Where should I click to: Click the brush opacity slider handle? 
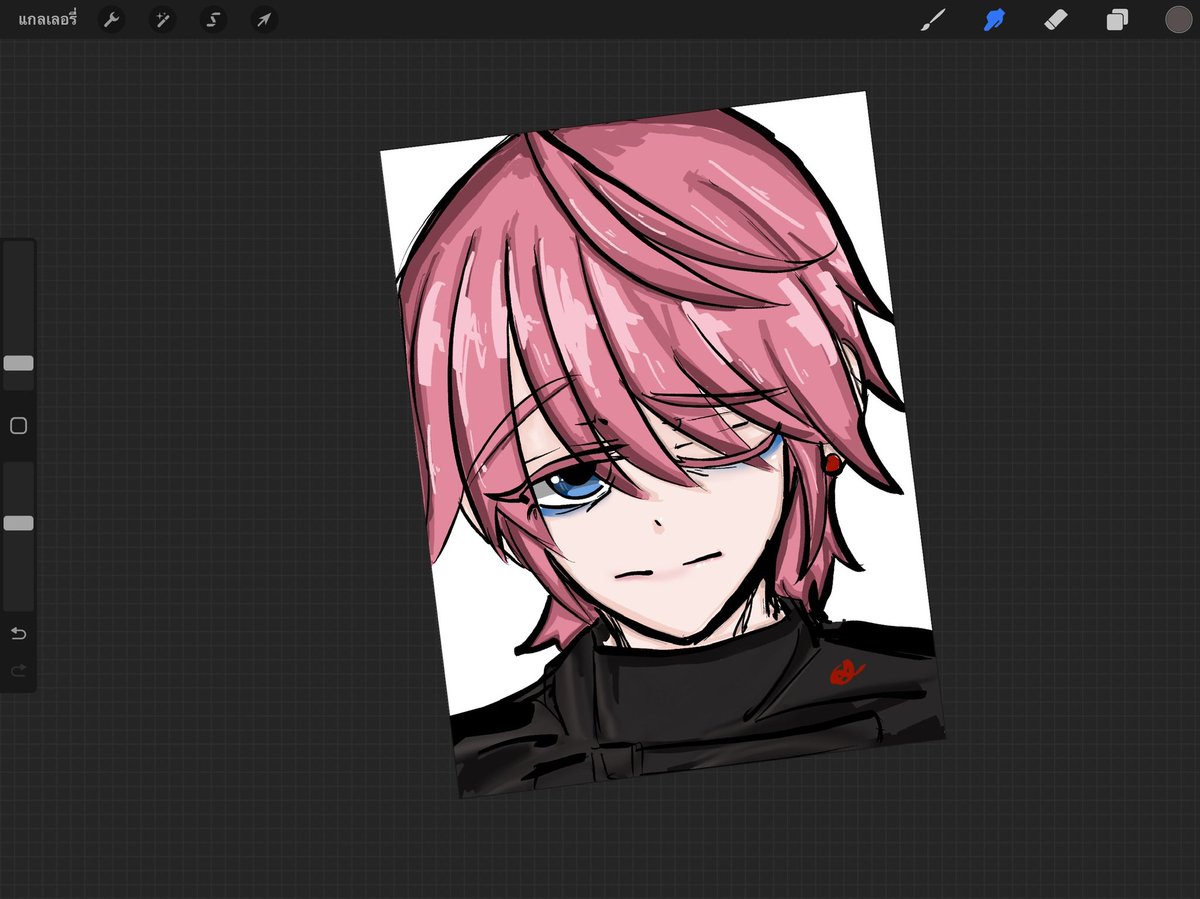tap(18, 523)
